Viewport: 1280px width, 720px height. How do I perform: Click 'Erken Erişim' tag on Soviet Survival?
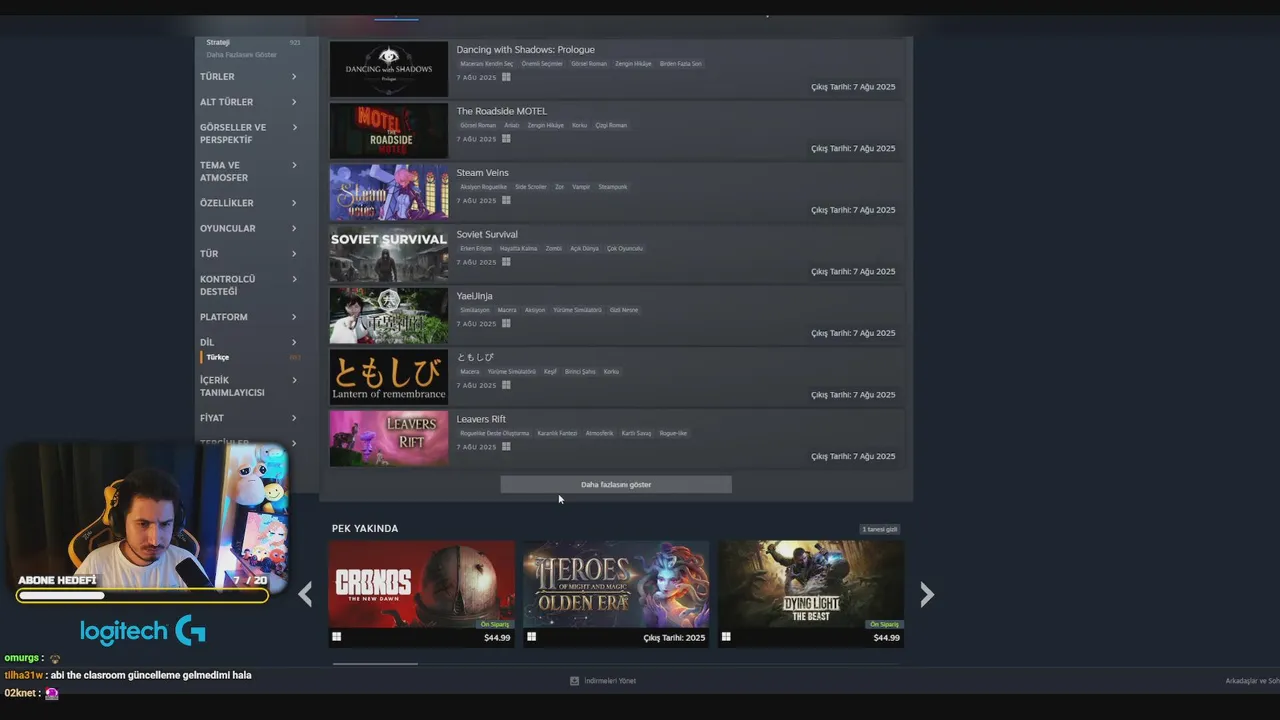476,248
